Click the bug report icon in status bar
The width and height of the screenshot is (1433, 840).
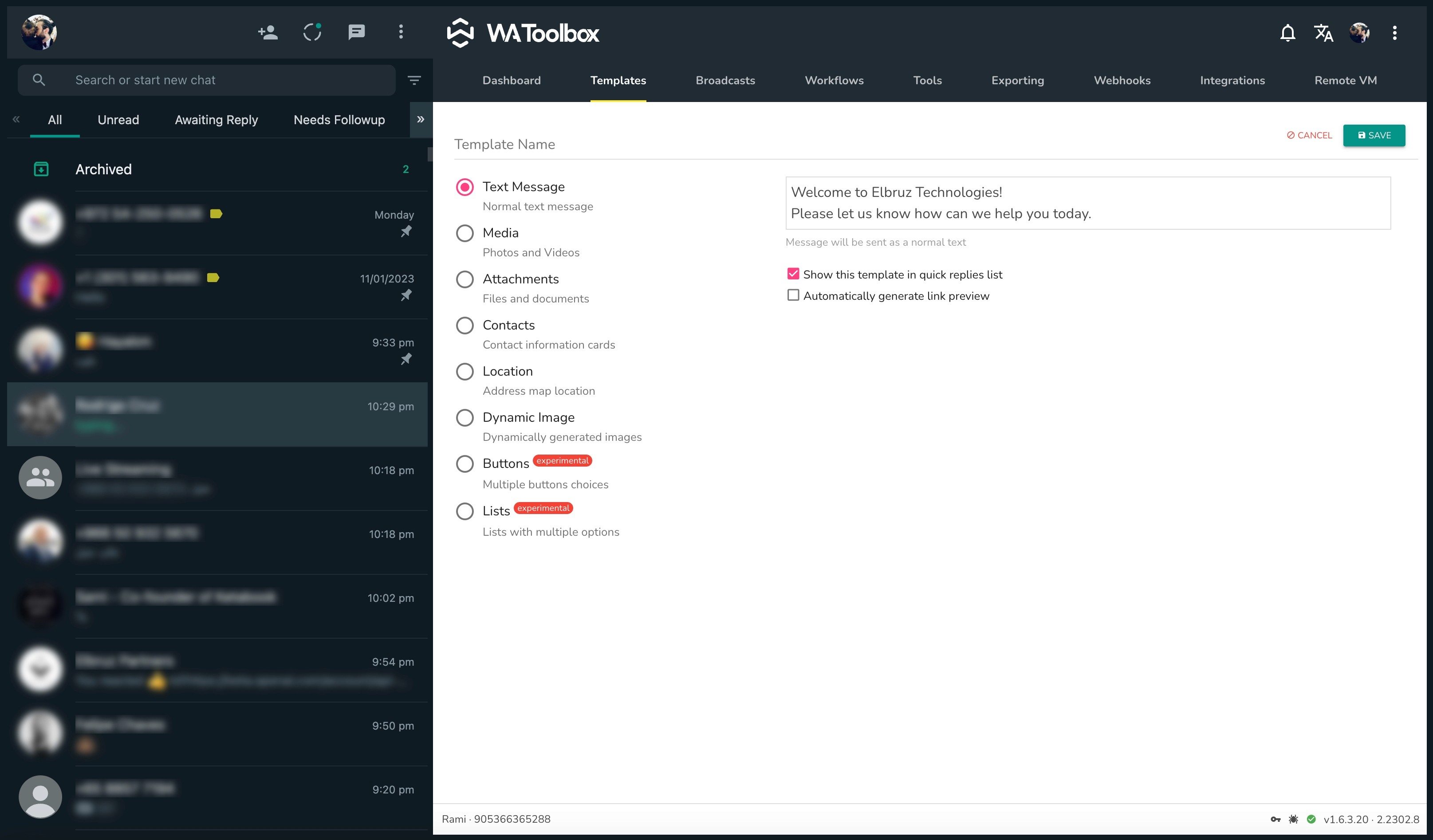[x=1293, y=819]
